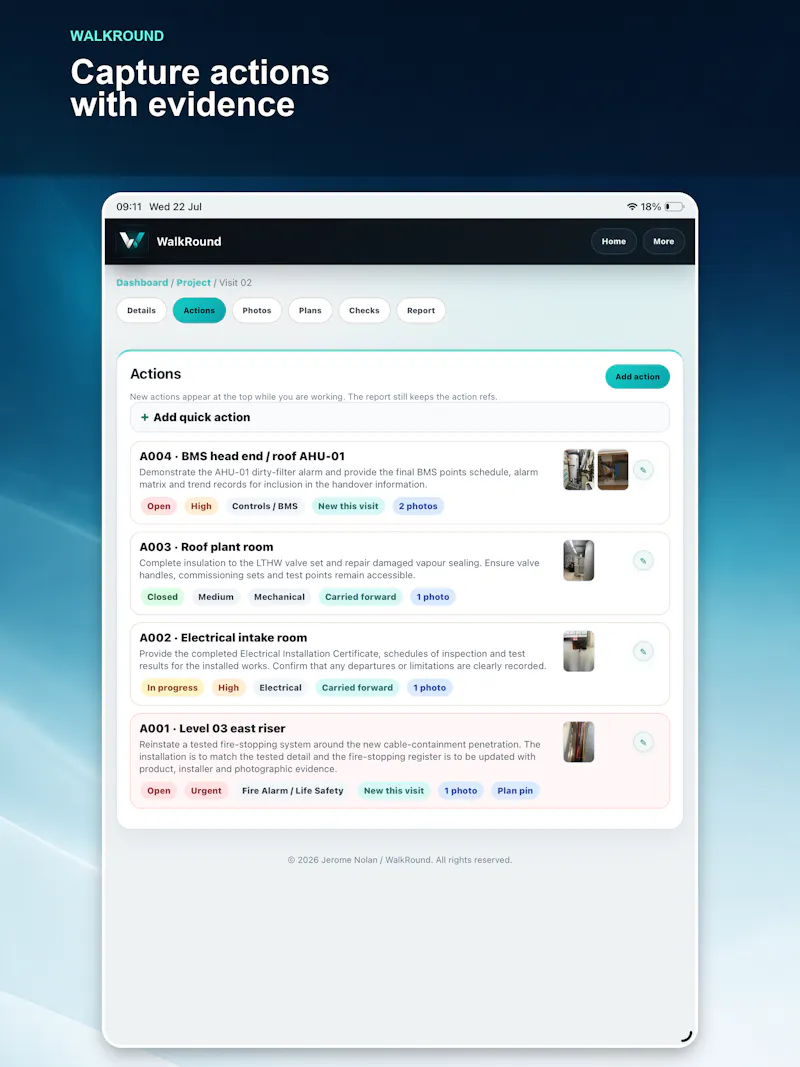Click the High priority tag on A004

[x=201, y=506]
